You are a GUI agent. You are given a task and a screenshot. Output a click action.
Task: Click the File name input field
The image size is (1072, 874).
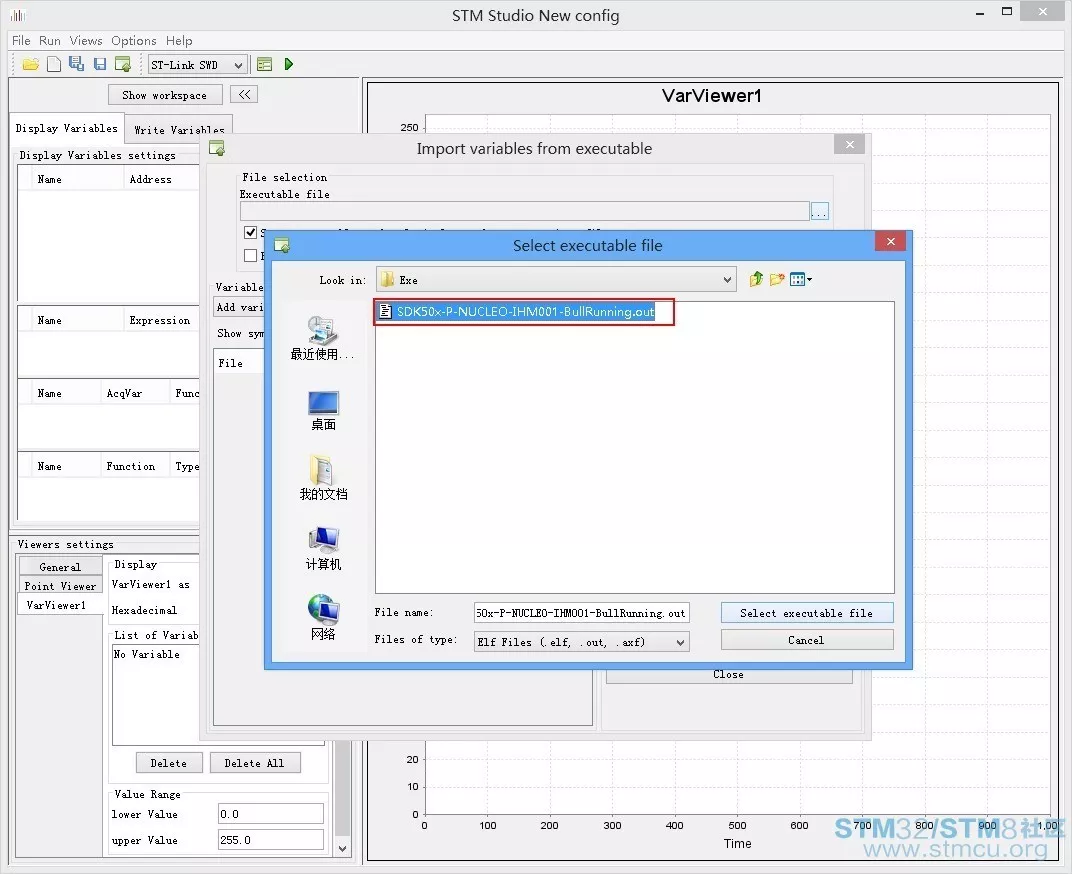point(581,613)
